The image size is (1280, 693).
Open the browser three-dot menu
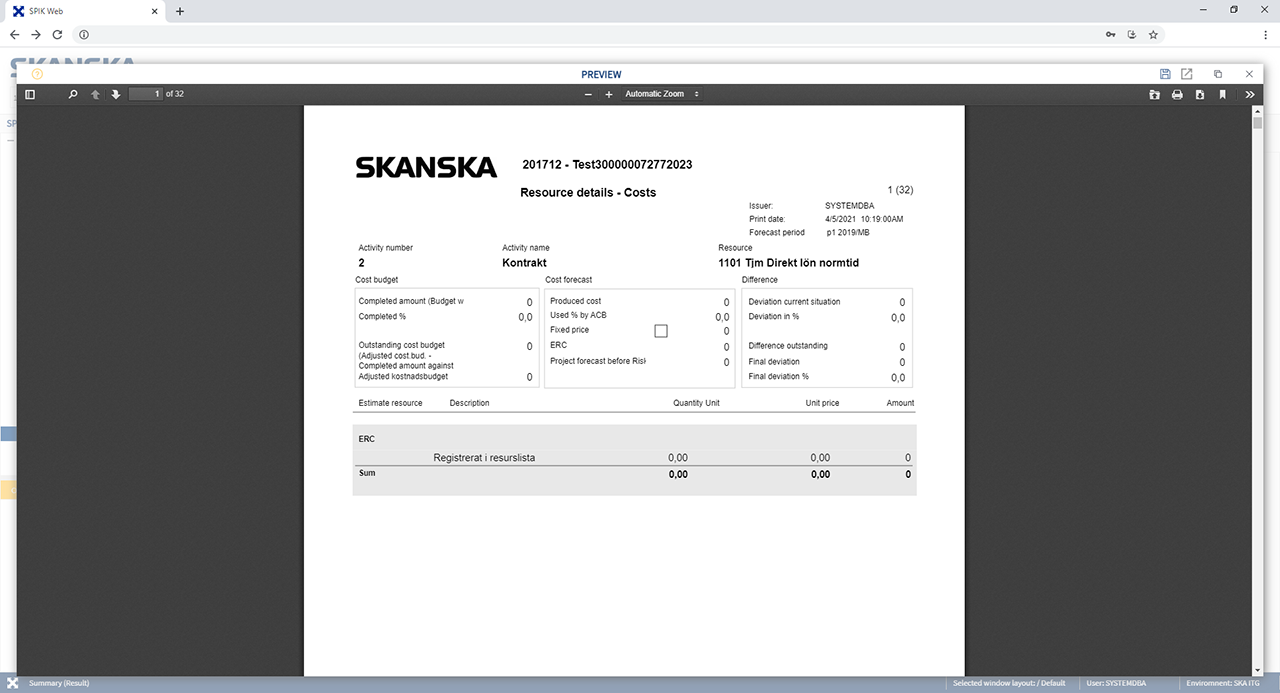pyautogui.click(x=1265, y=34)
